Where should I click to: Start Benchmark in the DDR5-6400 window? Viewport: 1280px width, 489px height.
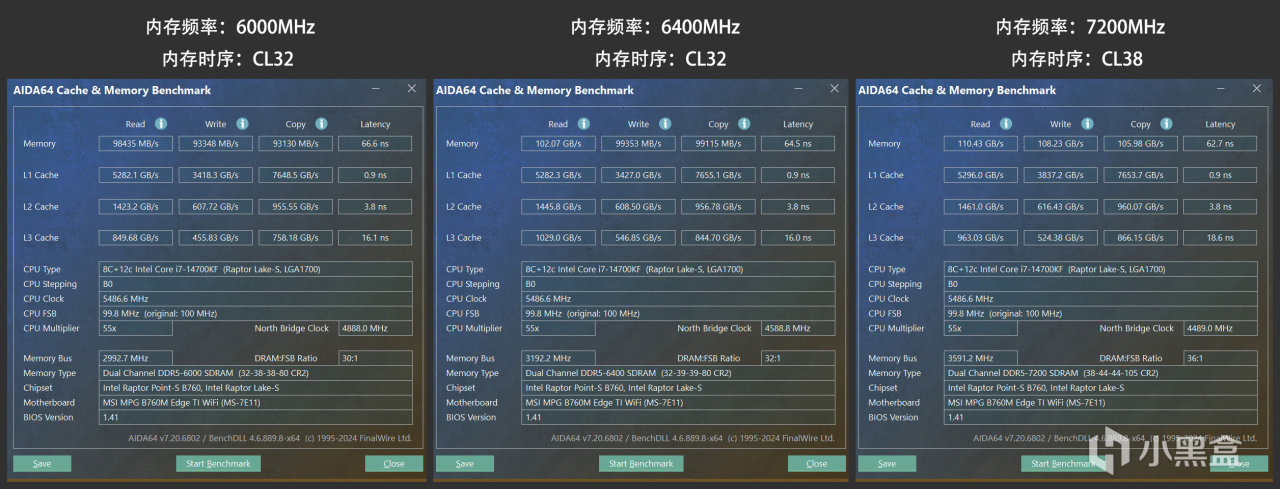point(642,464)
